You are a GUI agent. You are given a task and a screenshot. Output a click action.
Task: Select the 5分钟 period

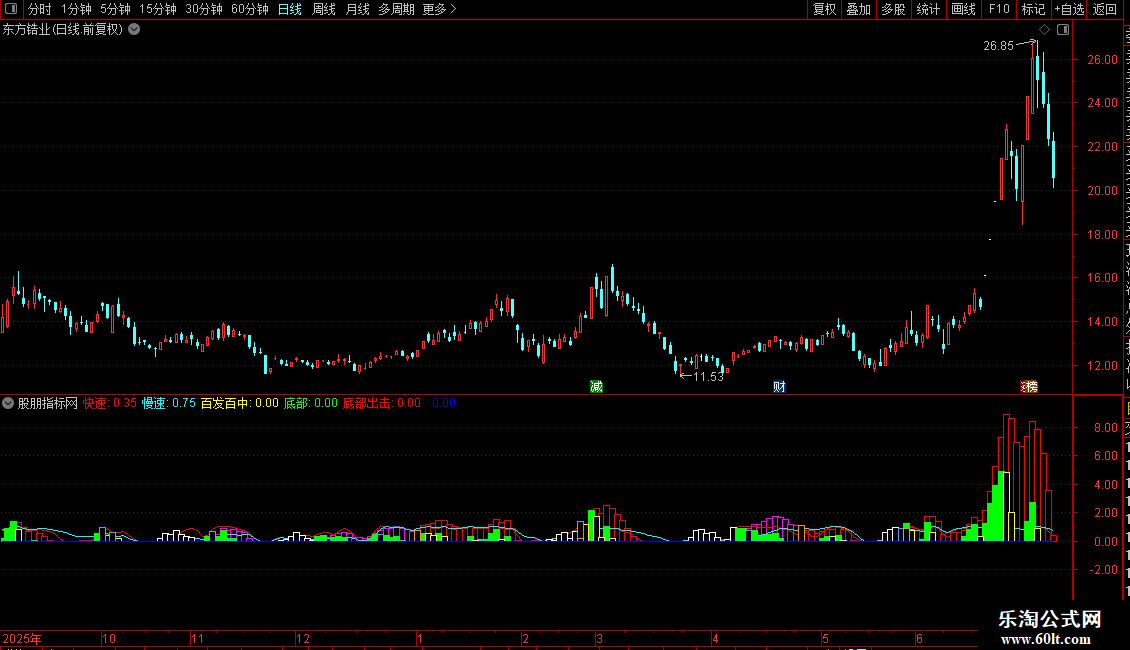point(115,9)
